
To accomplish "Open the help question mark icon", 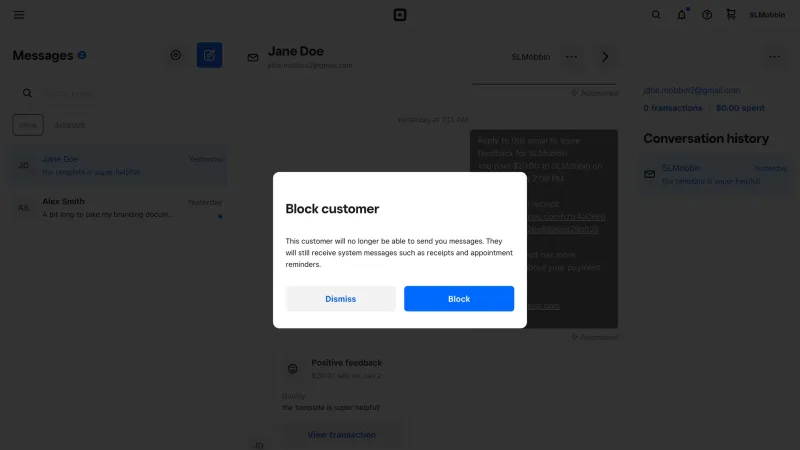I will pyautogui.click(x=707, y=15).
